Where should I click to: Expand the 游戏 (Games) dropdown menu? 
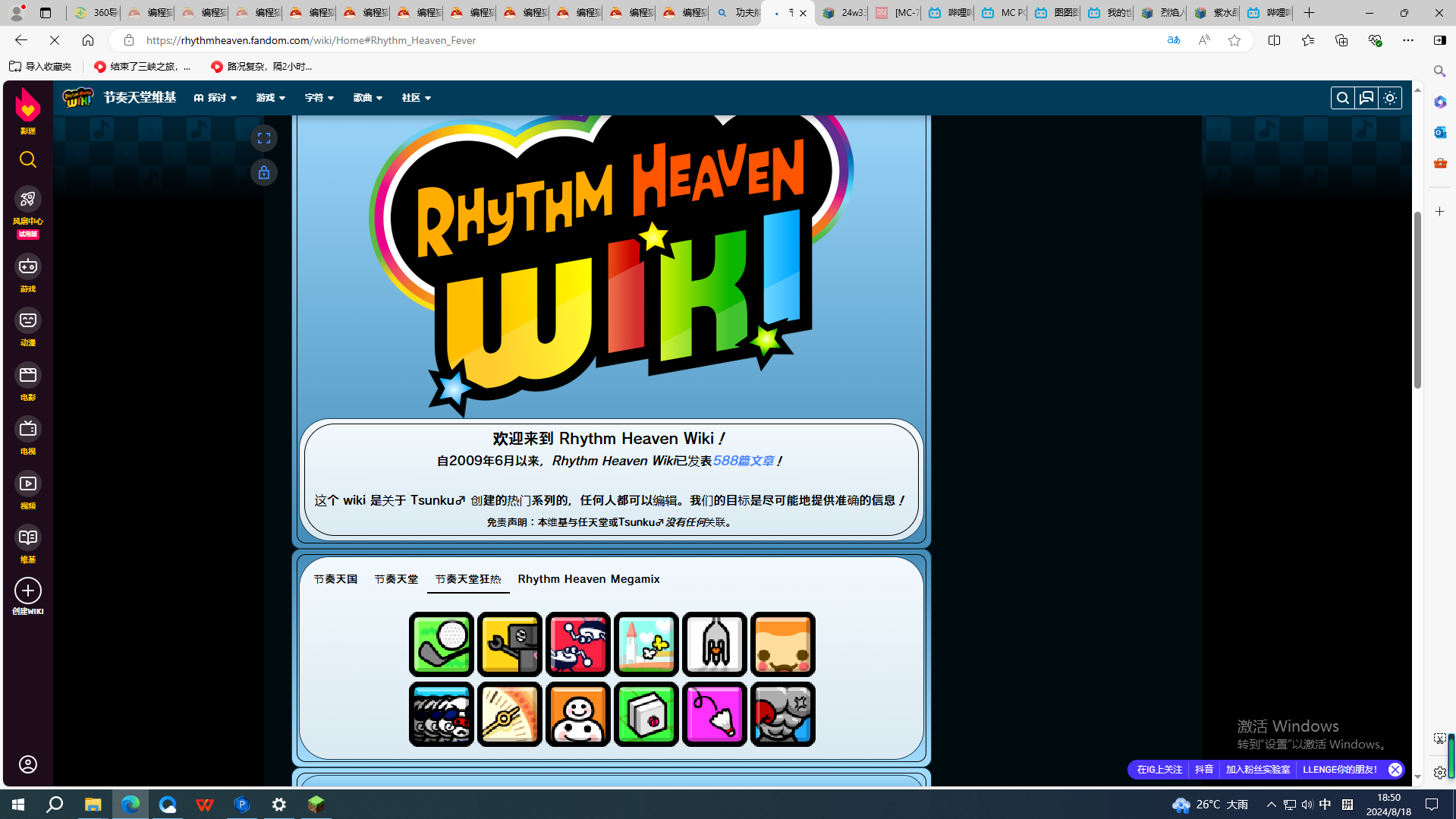tap(271, 98)
